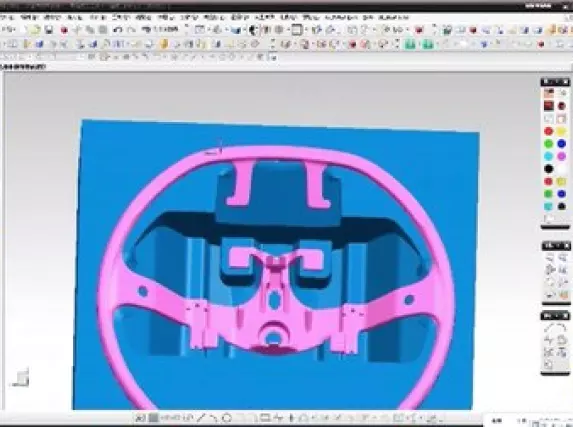
Task: Click the first green mold tool icon
Action: [410, 45]
